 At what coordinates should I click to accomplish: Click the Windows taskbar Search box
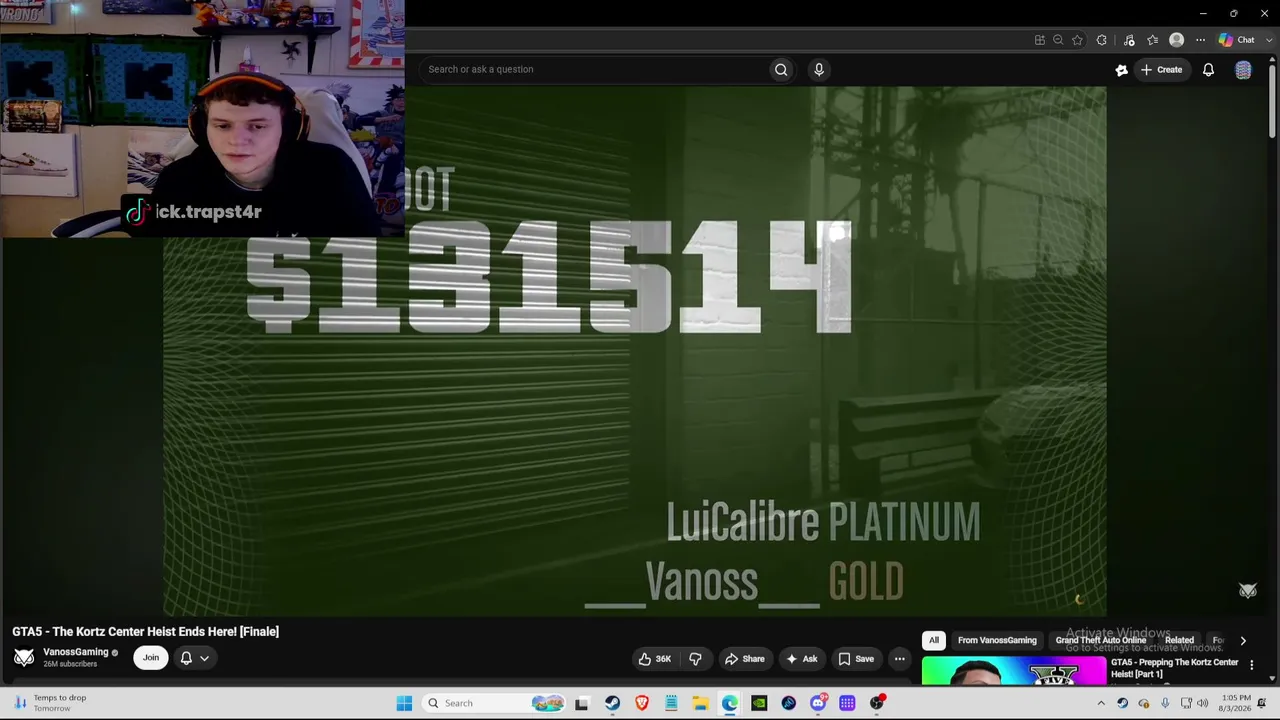tap(493, 703)
